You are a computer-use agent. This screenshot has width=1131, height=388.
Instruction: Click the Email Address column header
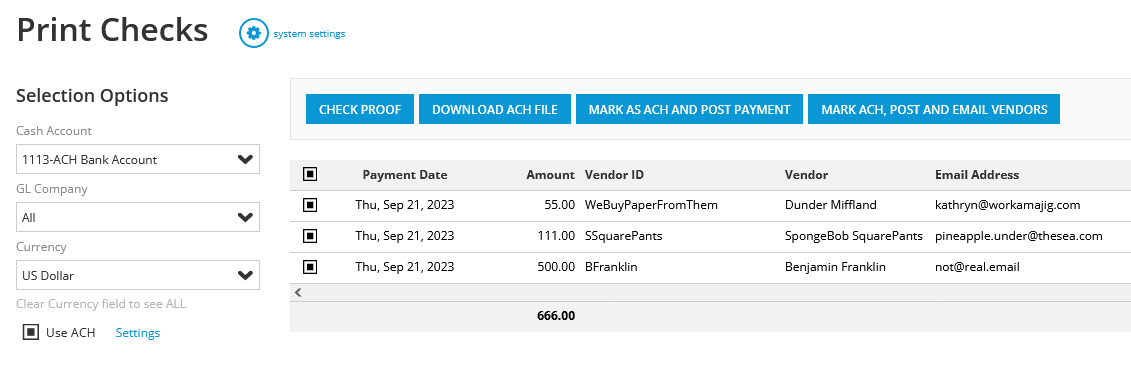coord(977,175)
